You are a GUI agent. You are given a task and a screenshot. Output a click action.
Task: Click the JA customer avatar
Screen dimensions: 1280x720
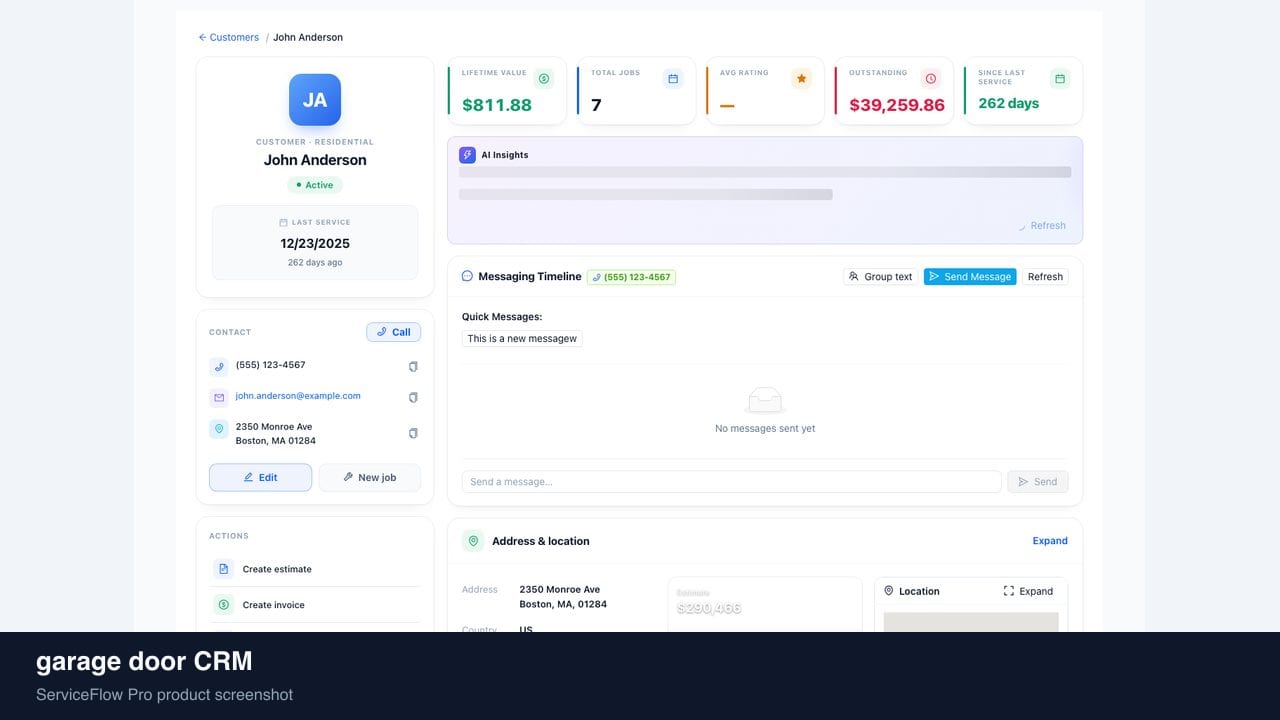315,100
